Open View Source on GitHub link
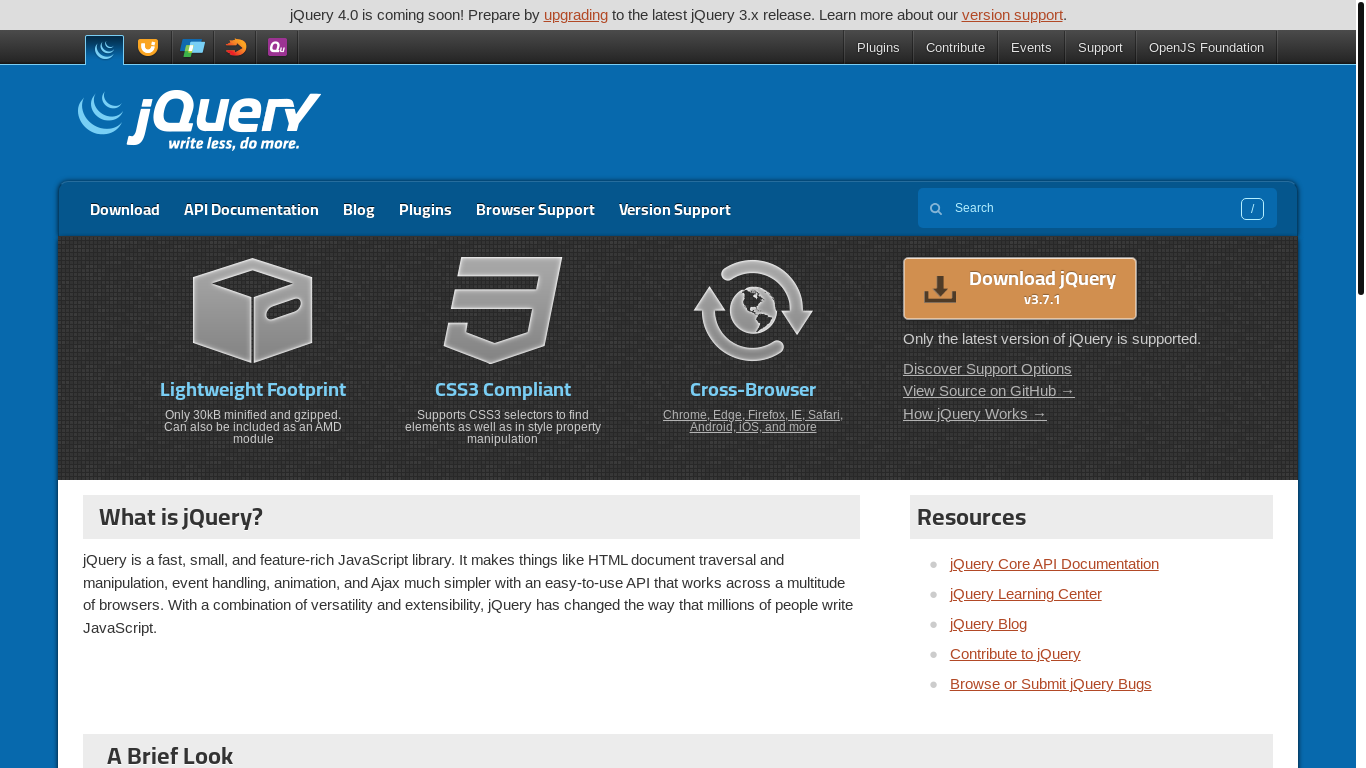This screenshot has width=1366, height=768. tap(989, 391)
